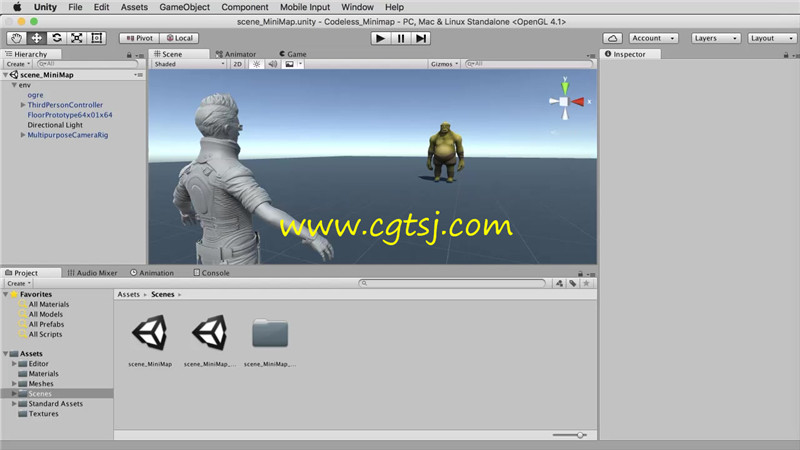
Task: Click the Save search favorite star
Action: [x=586, y=283]
